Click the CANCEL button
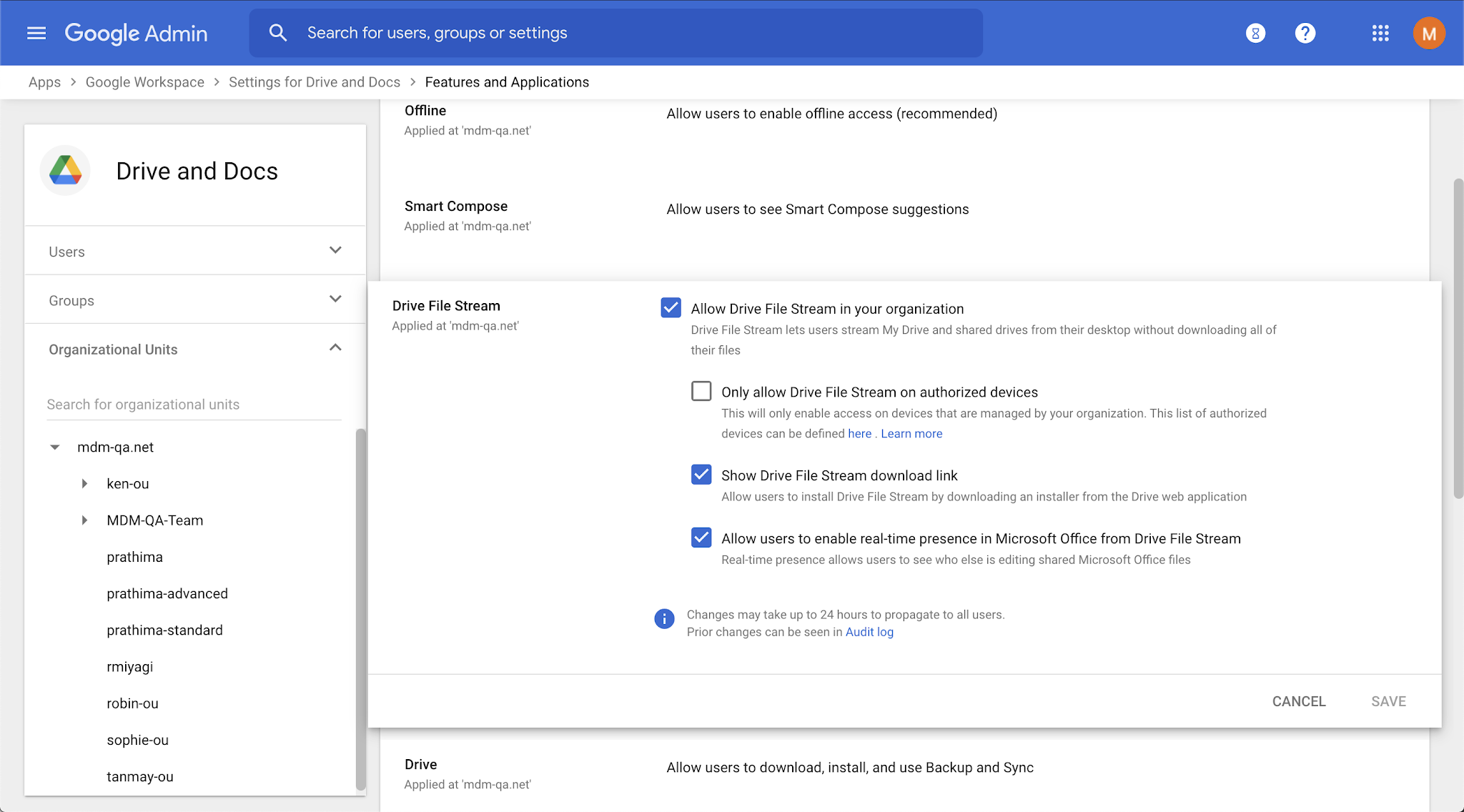Screen dimensions: 1464x812 [1298, 700]
